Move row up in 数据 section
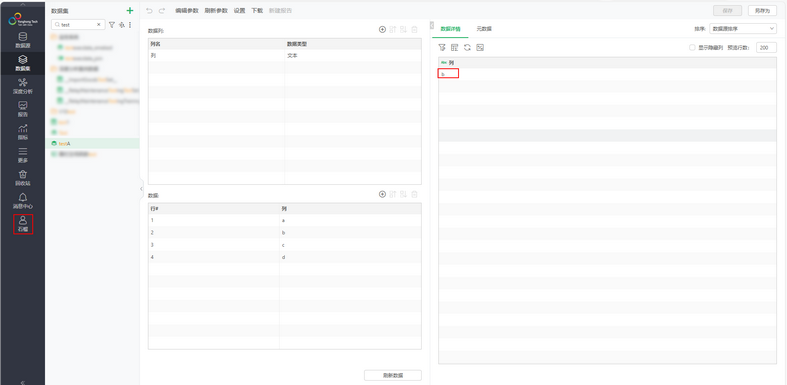This screenshot has width=787, height=385. click(393, 194)
